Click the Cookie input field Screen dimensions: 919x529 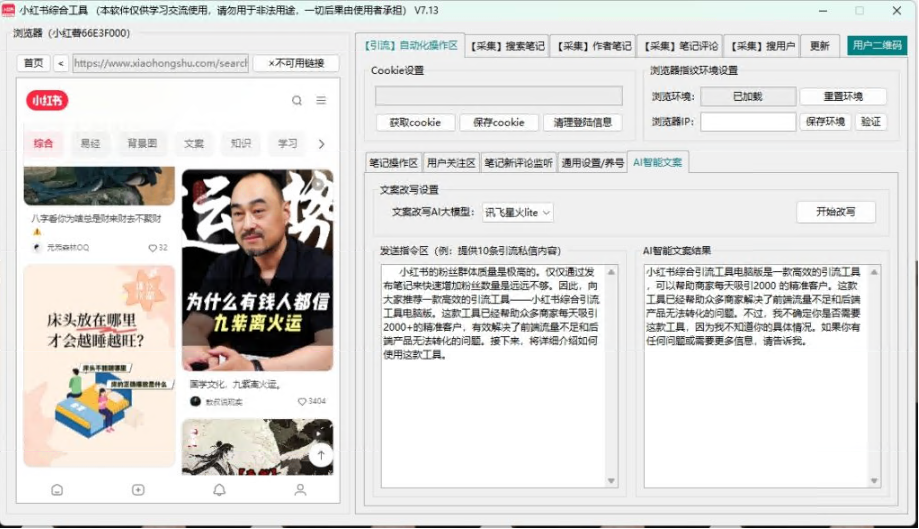(x=499, y=96)
